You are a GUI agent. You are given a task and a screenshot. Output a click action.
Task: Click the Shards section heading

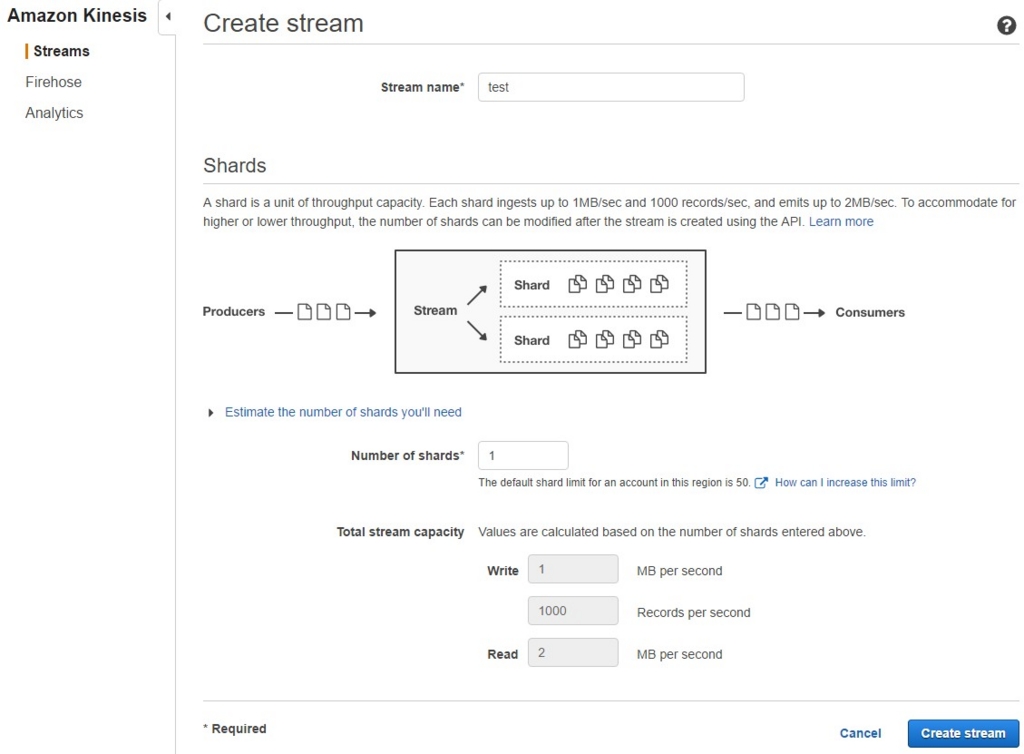click(x=234, y=165)
